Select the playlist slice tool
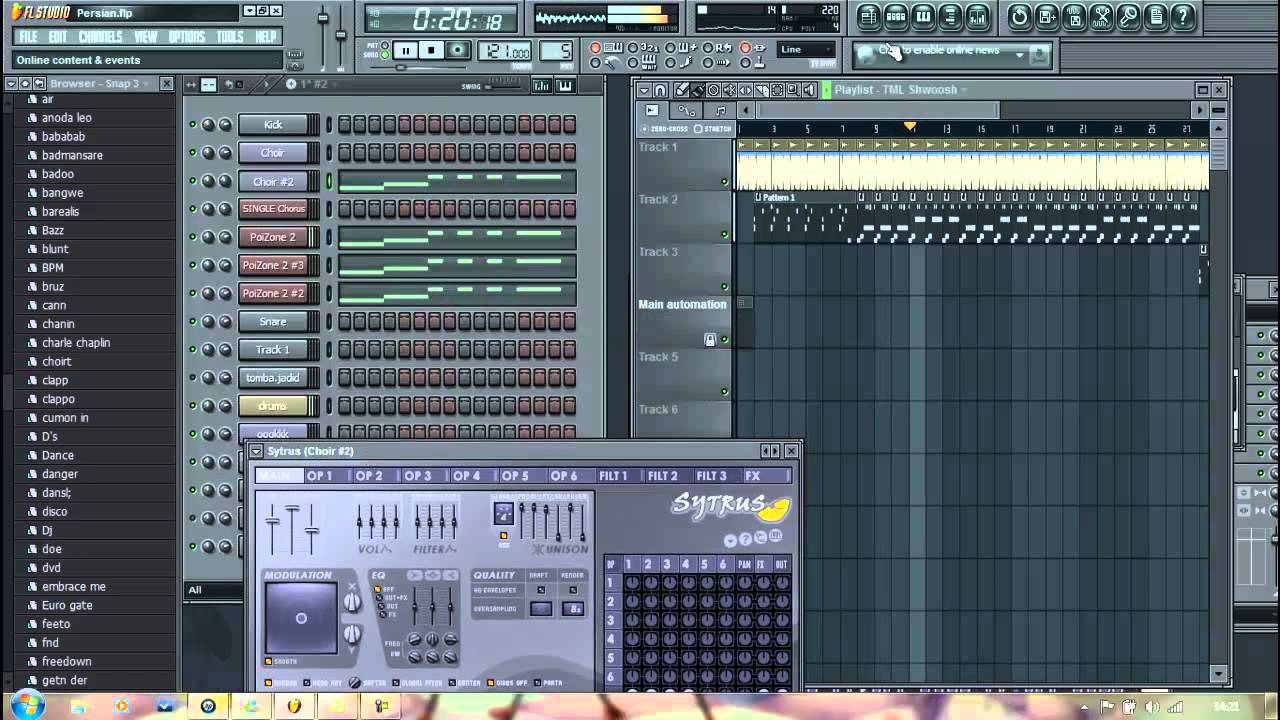This screenshot has width=1280, height=720. pos(762,90)
